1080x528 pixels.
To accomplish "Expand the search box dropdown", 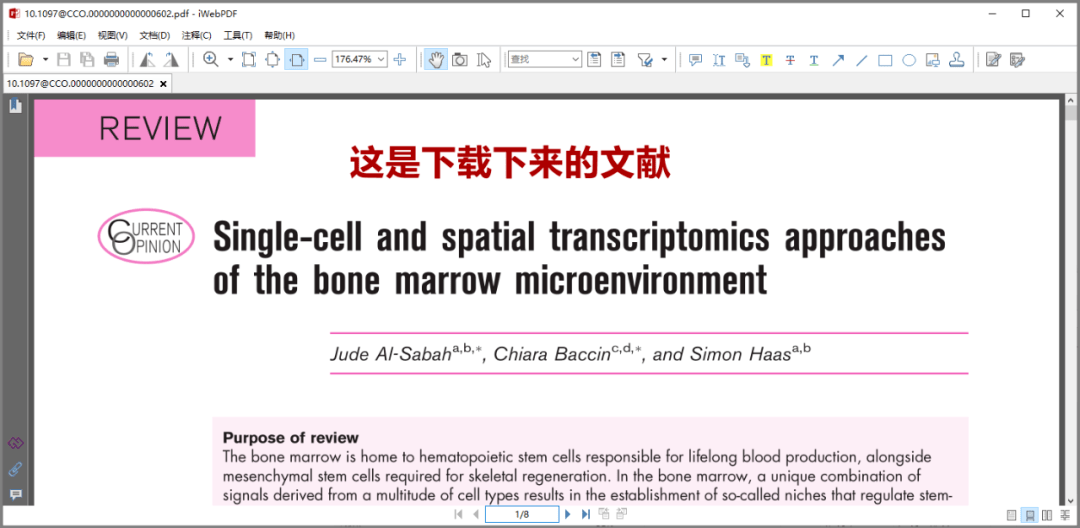I will (x=575, y=60).
